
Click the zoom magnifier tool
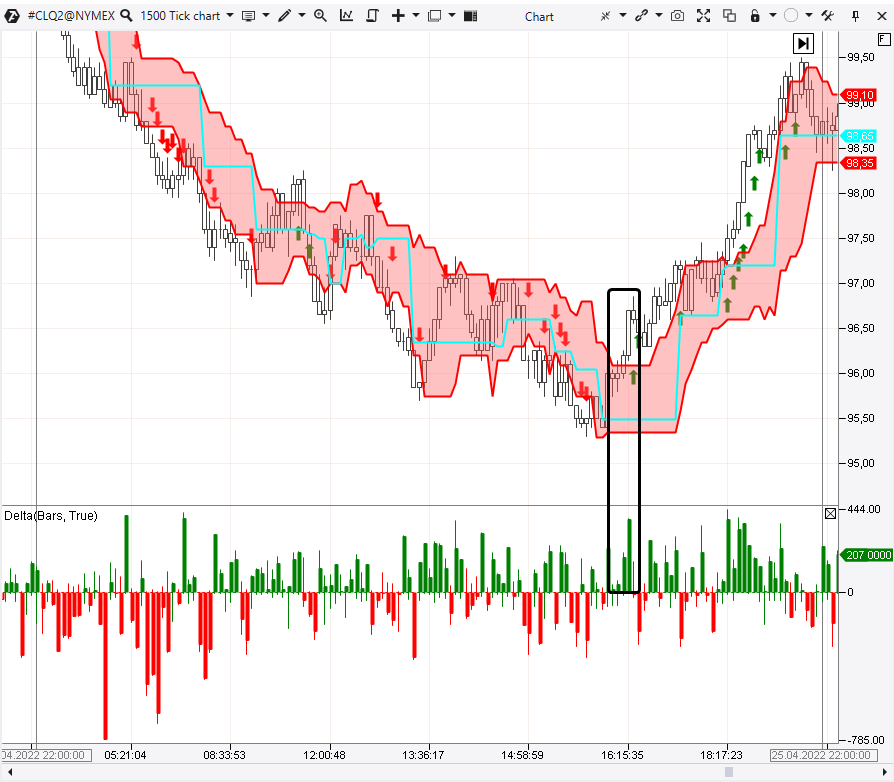[320, 16]
